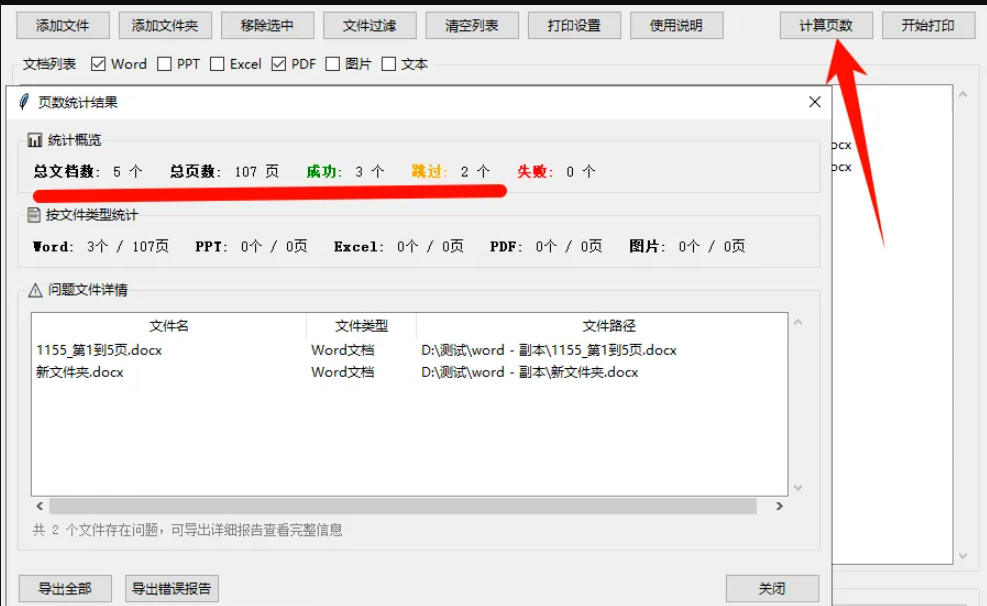Click the Excel 0个 / 0页 statistic
This screenshot has width=987, height=606.
tap(398, 247)
